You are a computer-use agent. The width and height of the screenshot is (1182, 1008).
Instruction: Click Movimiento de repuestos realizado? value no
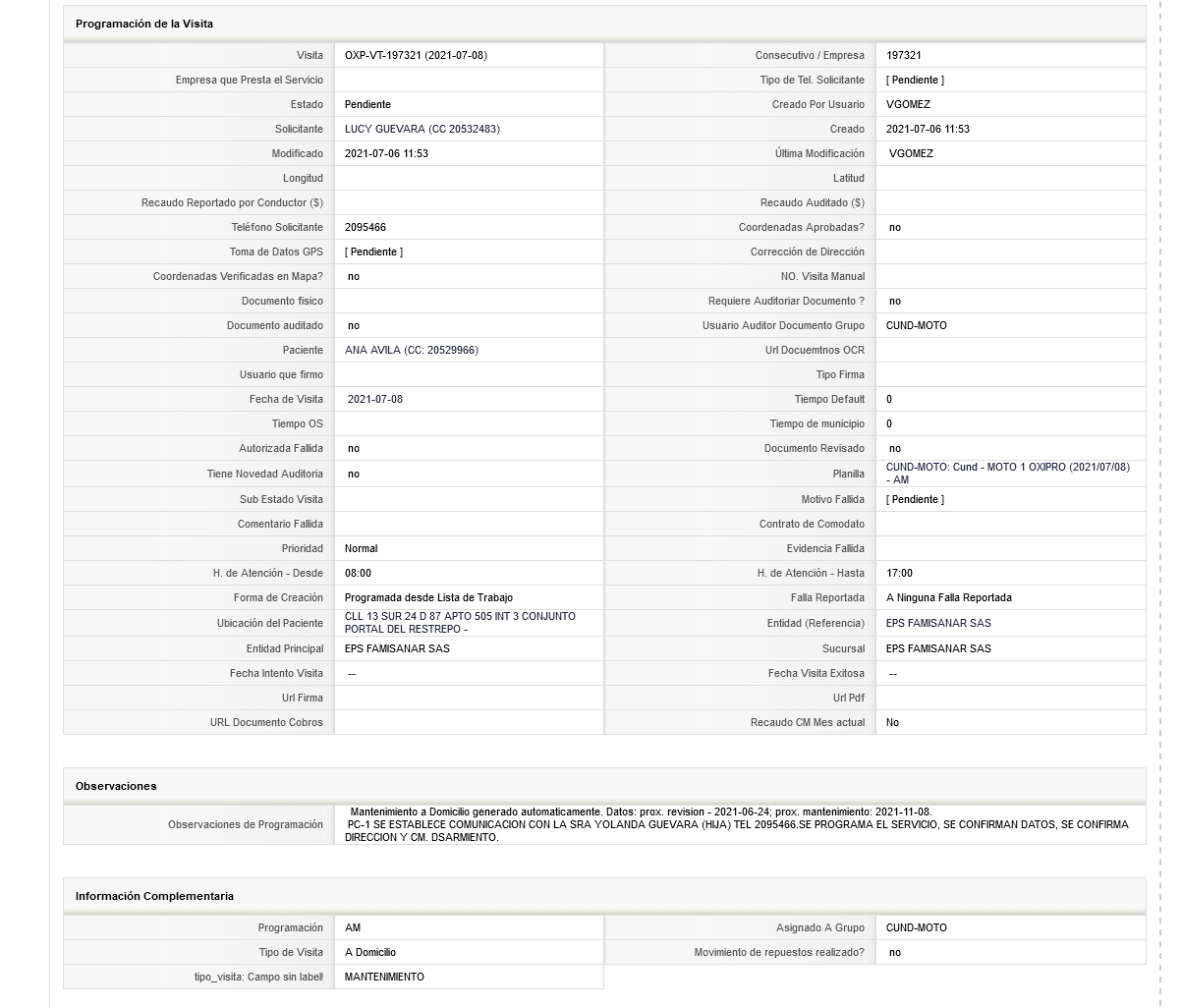pyautogui.click(x=895, y=953)
